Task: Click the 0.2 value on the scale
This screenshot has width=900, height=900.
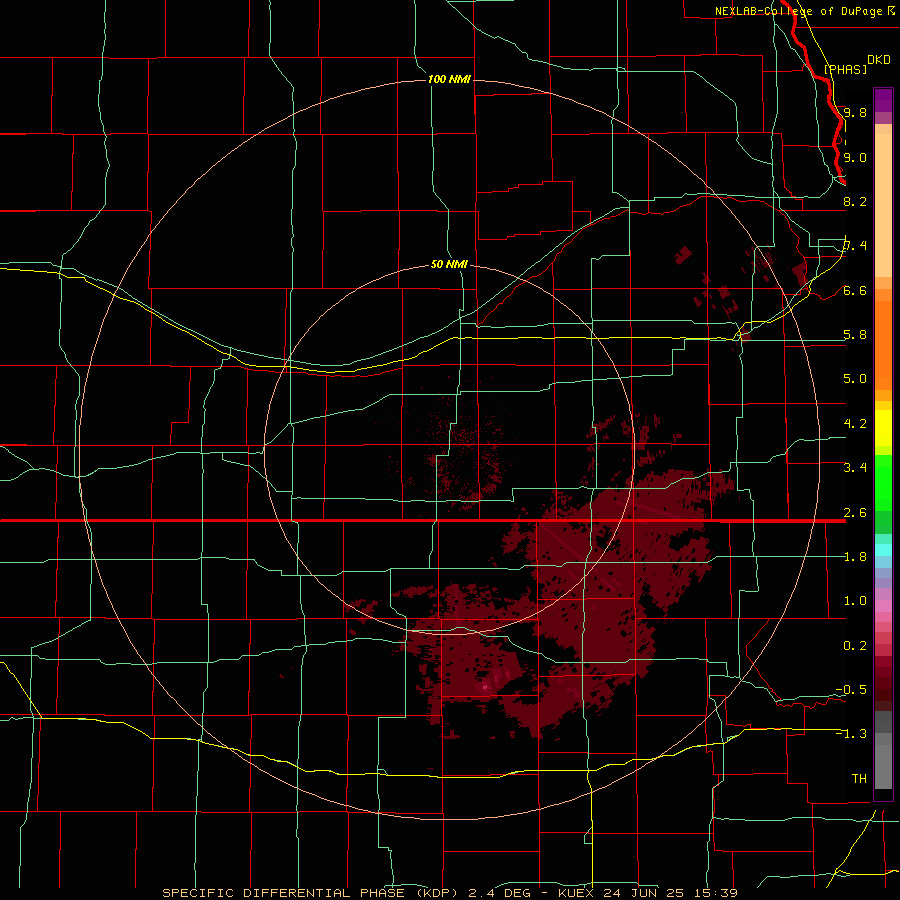Action: (x=855, y=646)
